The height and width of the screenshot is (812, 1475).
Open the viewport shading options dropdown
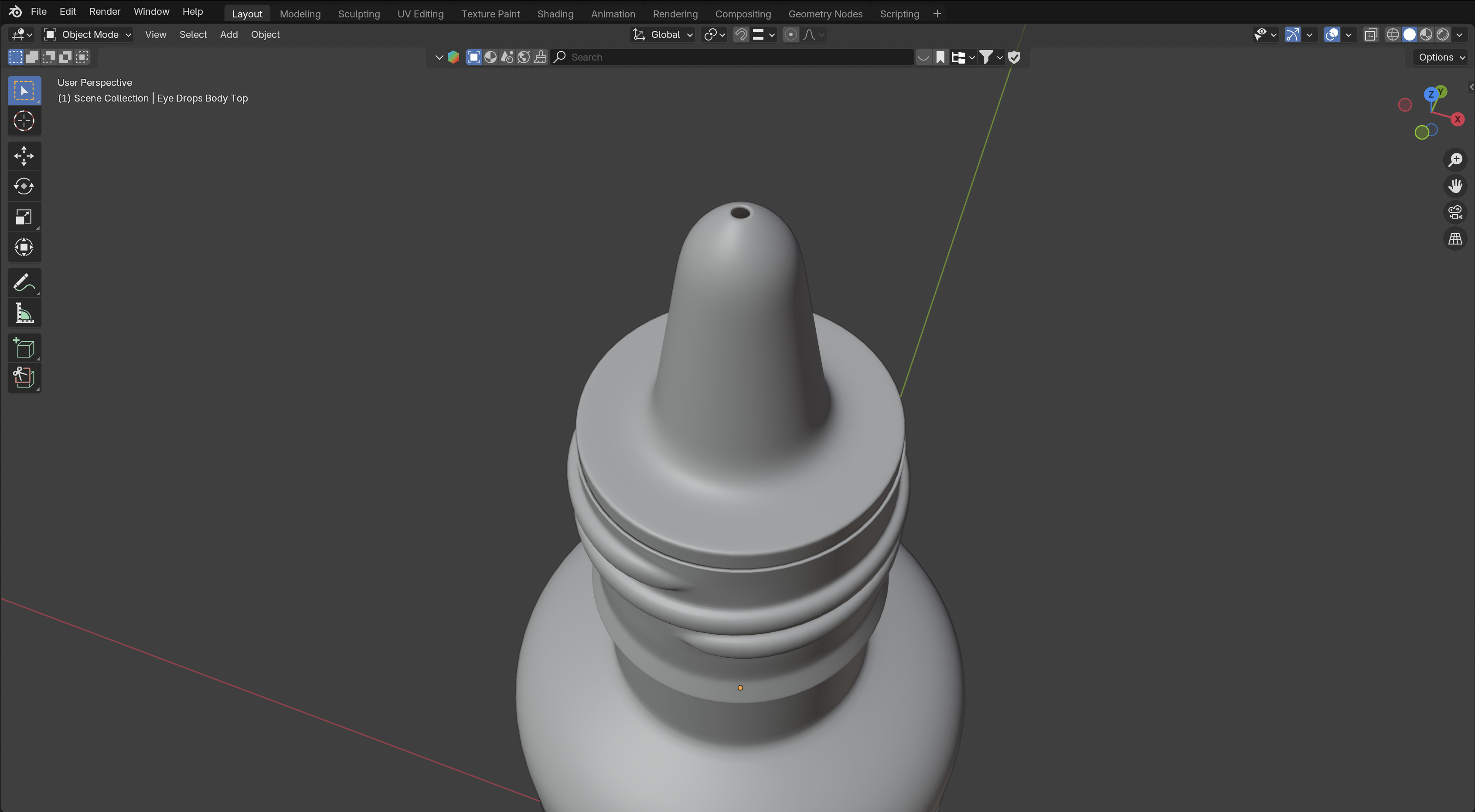click(x=1459, y=35)
